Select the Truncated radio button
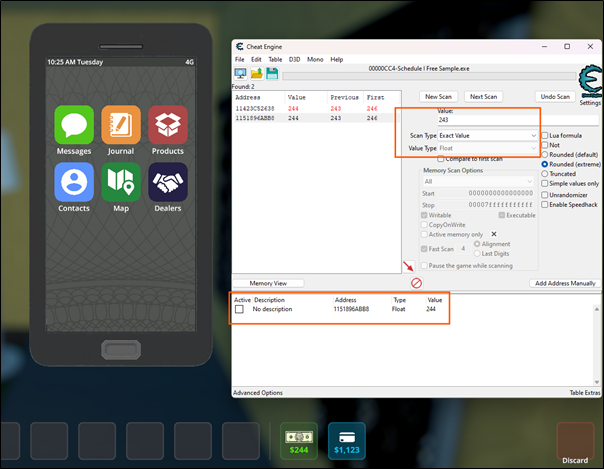 [544, 174]
